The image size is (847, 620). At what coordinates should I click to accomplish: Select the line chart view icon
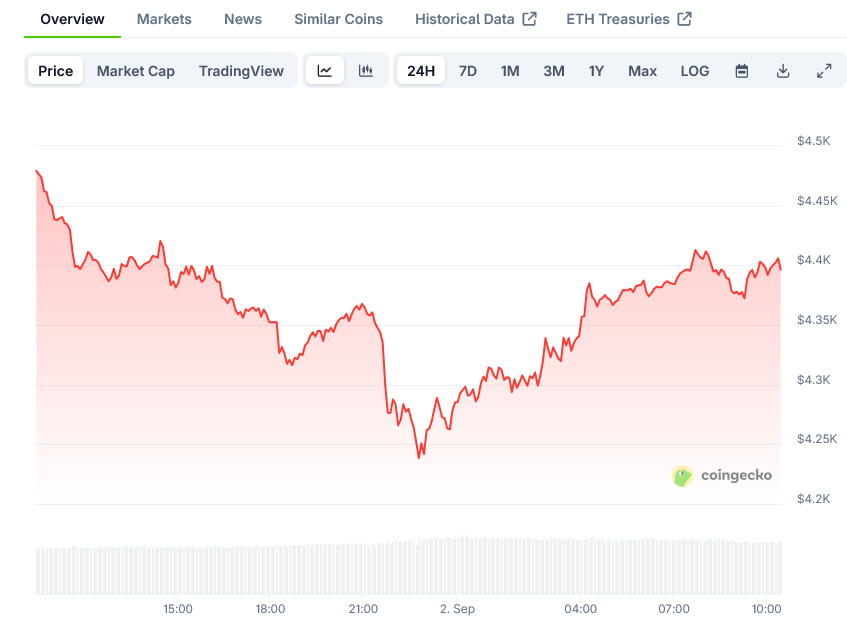[x=325, y=71]
